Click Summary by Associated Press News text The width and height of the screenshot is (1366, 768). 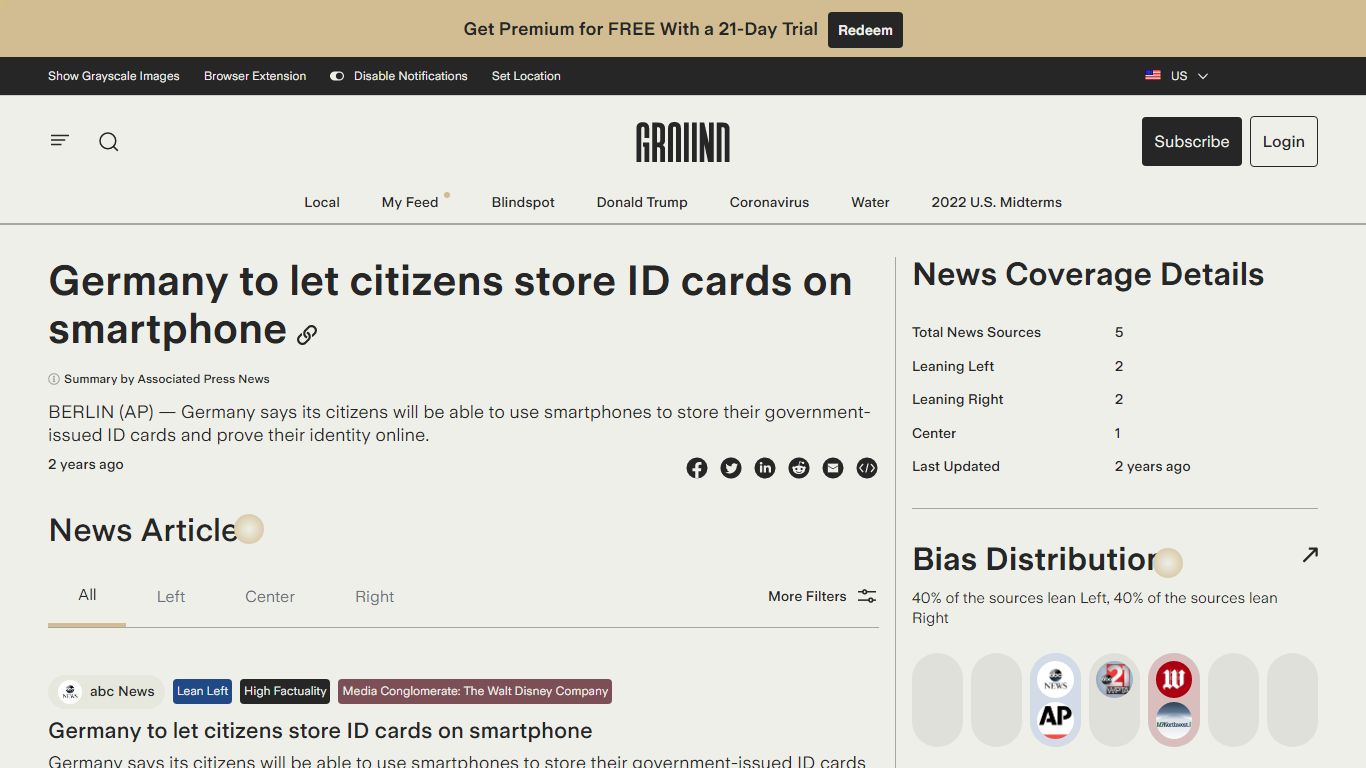pyautogui.click(x=167, y=379)
